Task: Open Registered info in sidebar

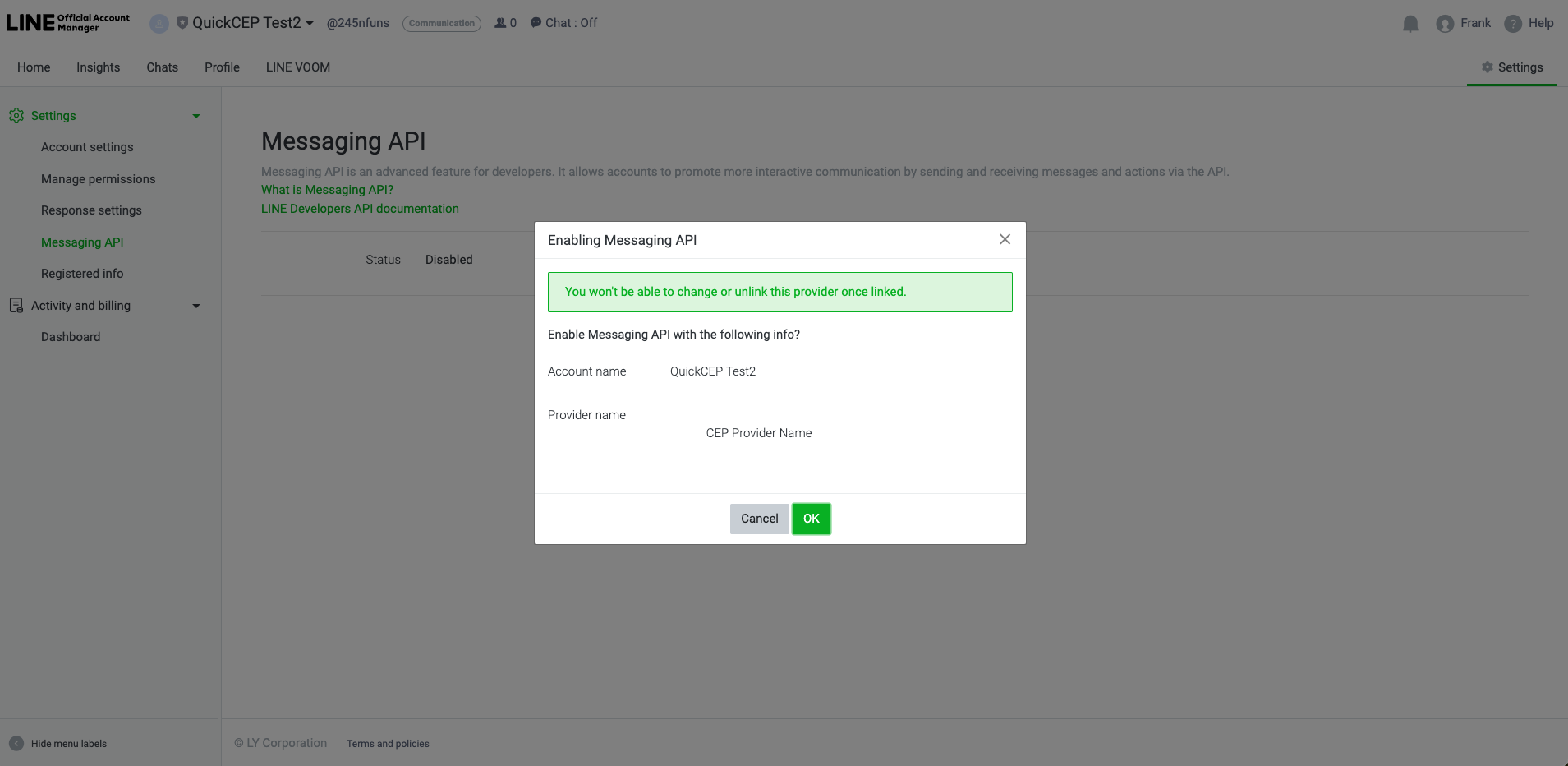Action: [x=82, y=274]
